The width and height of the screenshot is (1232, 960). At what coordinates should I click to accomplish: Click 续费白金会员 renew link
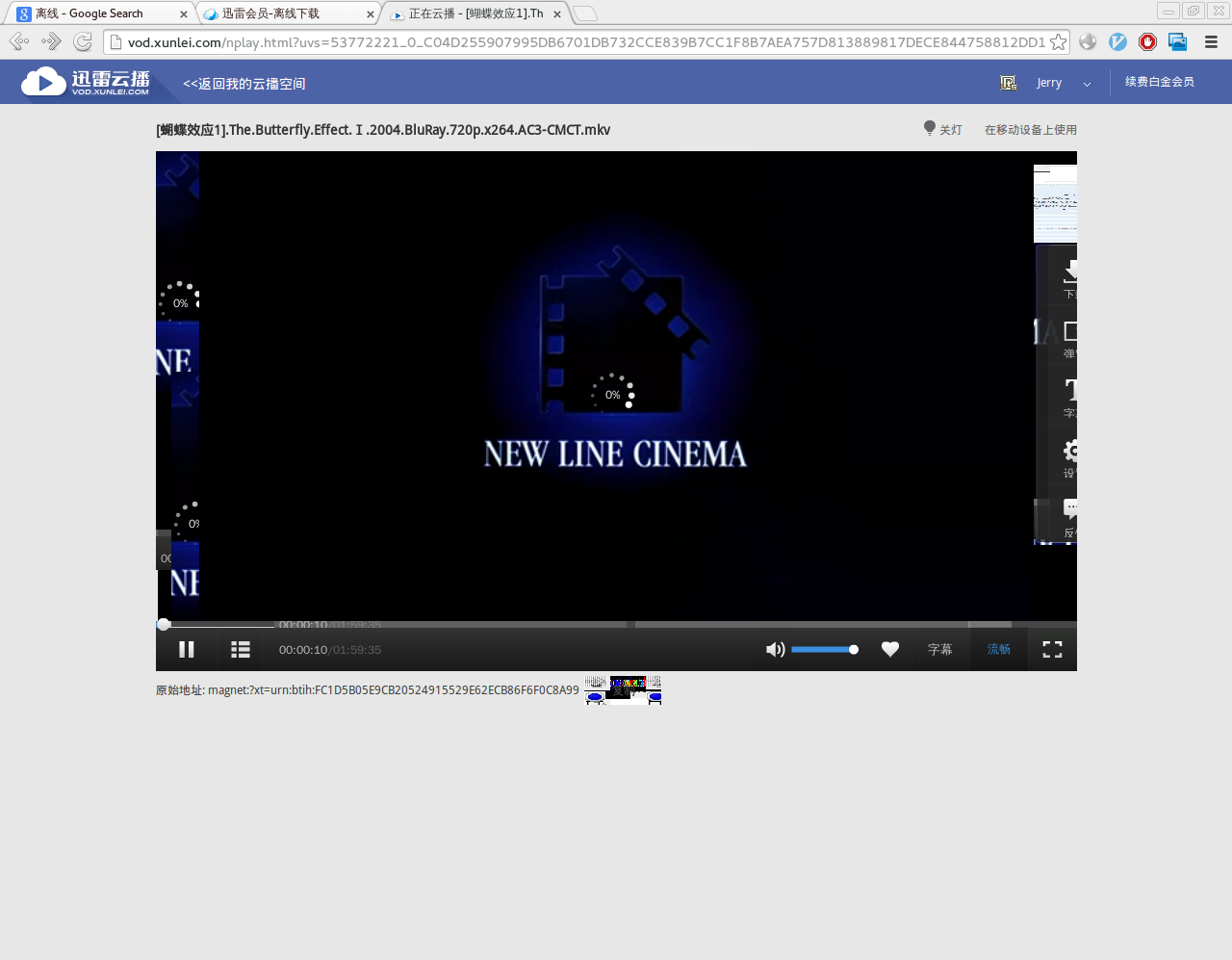coord(1160,82)
